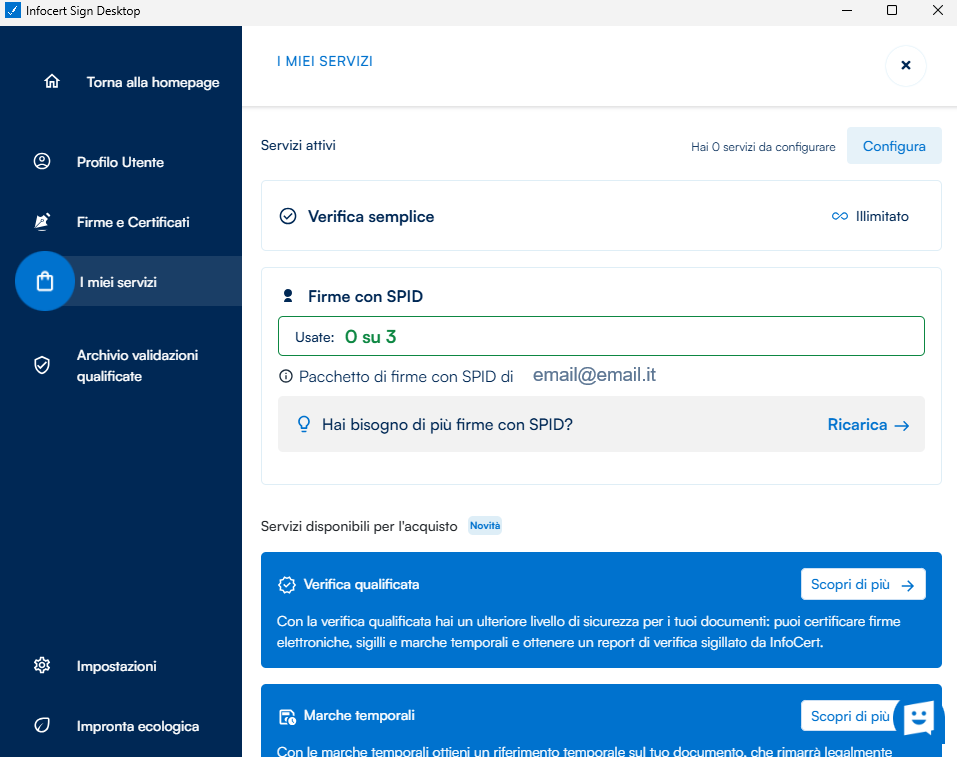Open Torna alla homepage link
957x757 pixels.
pyautogui.click(x=153, y=82)
